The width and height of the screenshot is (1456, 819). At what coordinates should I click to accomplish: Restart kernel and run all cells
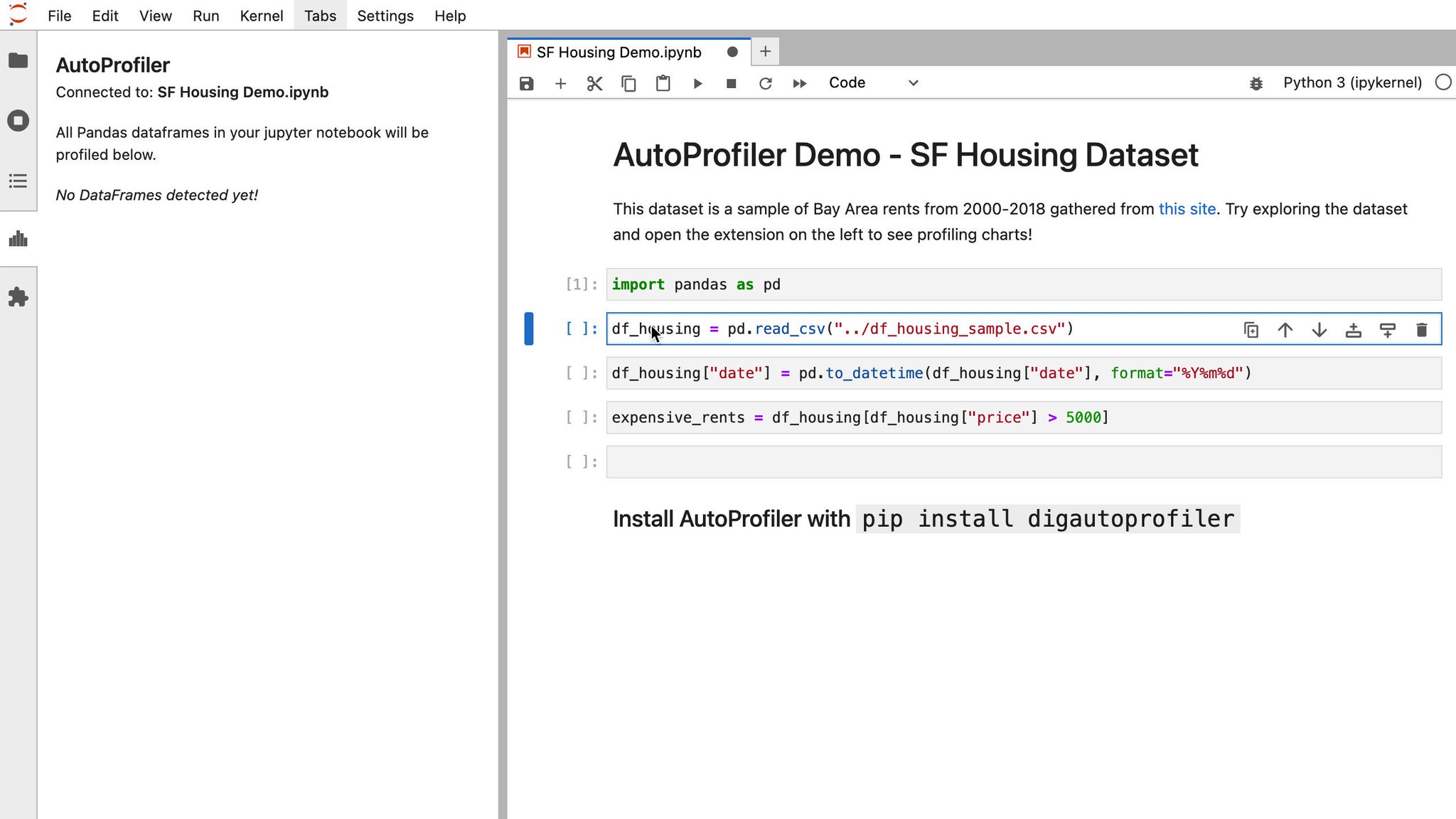point(799,84)
